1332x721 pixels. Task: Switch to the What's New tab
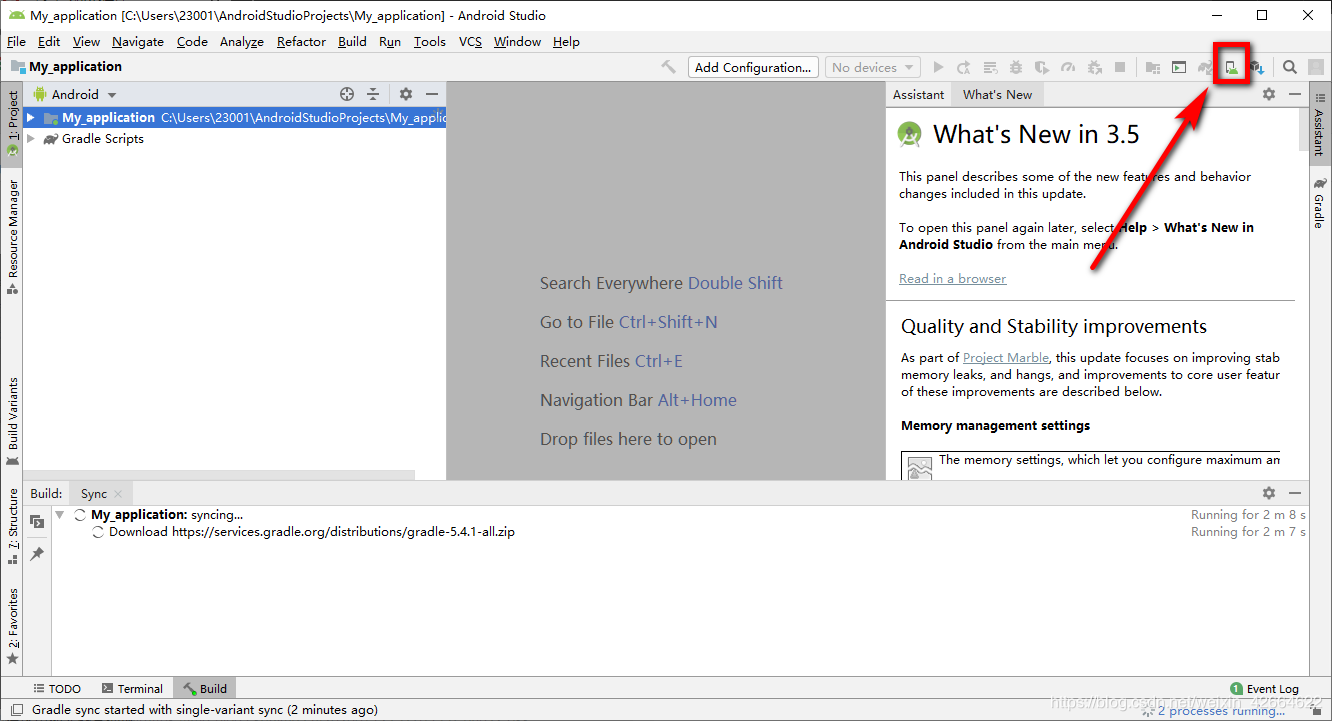coord(997,94)
